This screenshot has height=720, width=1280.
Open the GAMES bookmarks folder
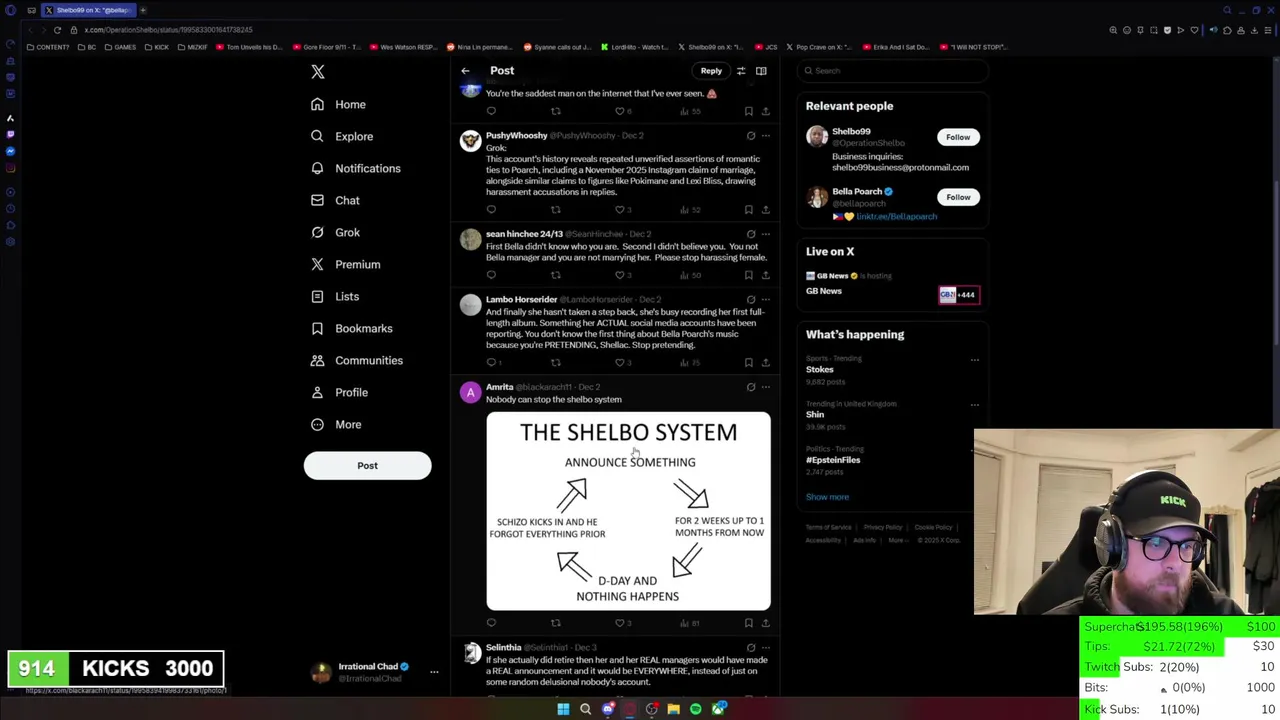(120, 47)
